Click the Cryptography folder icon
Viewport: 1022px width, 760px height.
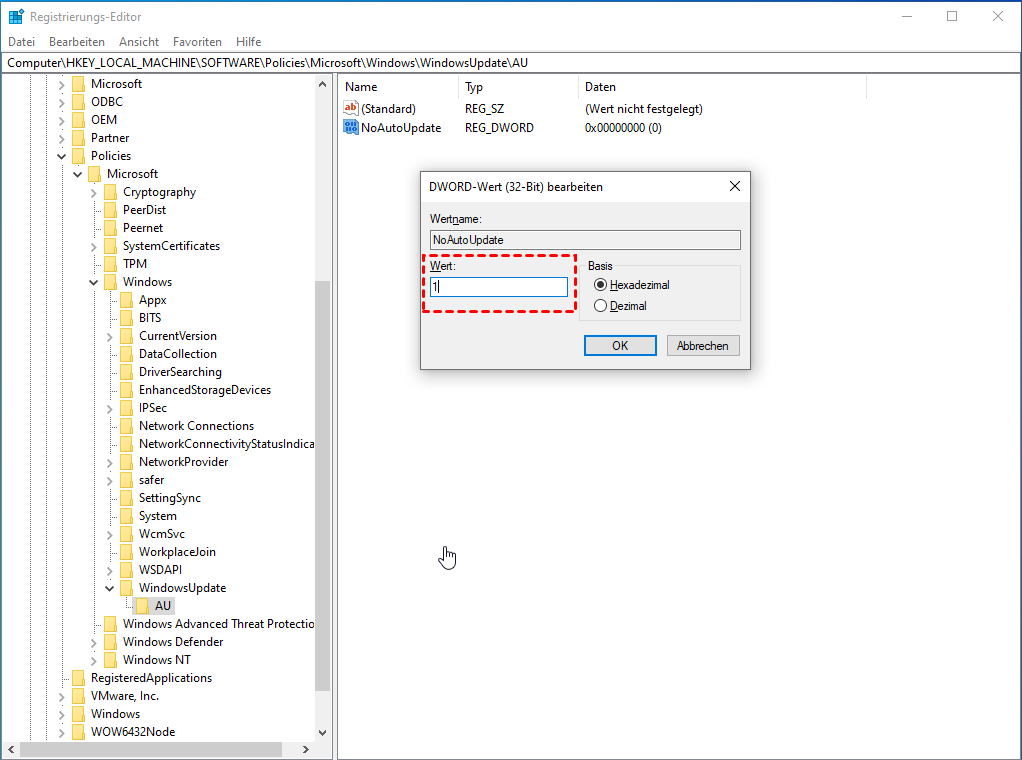pos(111,192)
